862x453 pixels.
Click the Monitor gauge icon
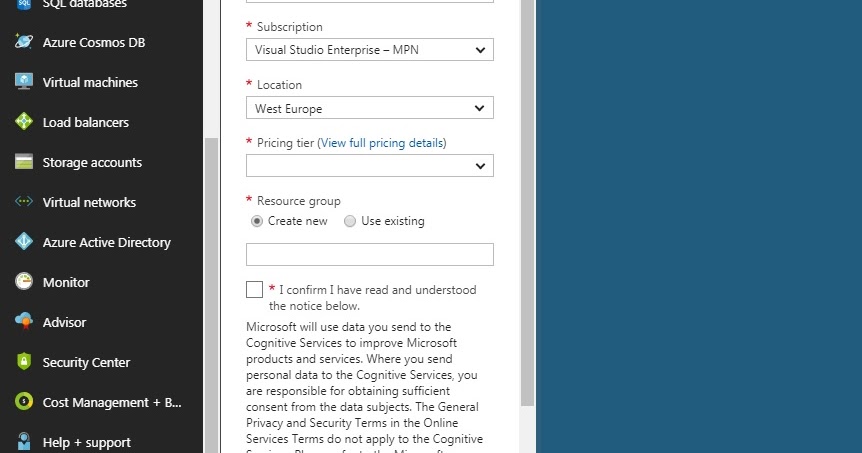coord(24,282)
